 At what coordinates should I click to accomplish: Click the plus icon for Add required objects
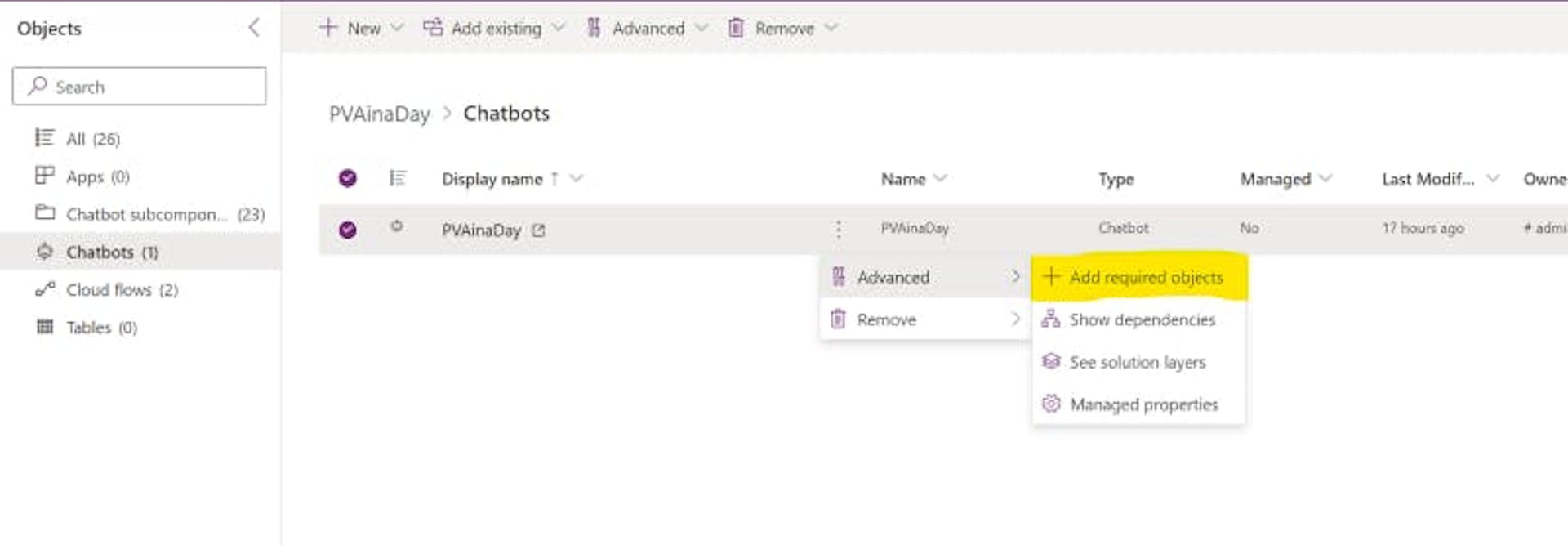(x=1051, y=277)
